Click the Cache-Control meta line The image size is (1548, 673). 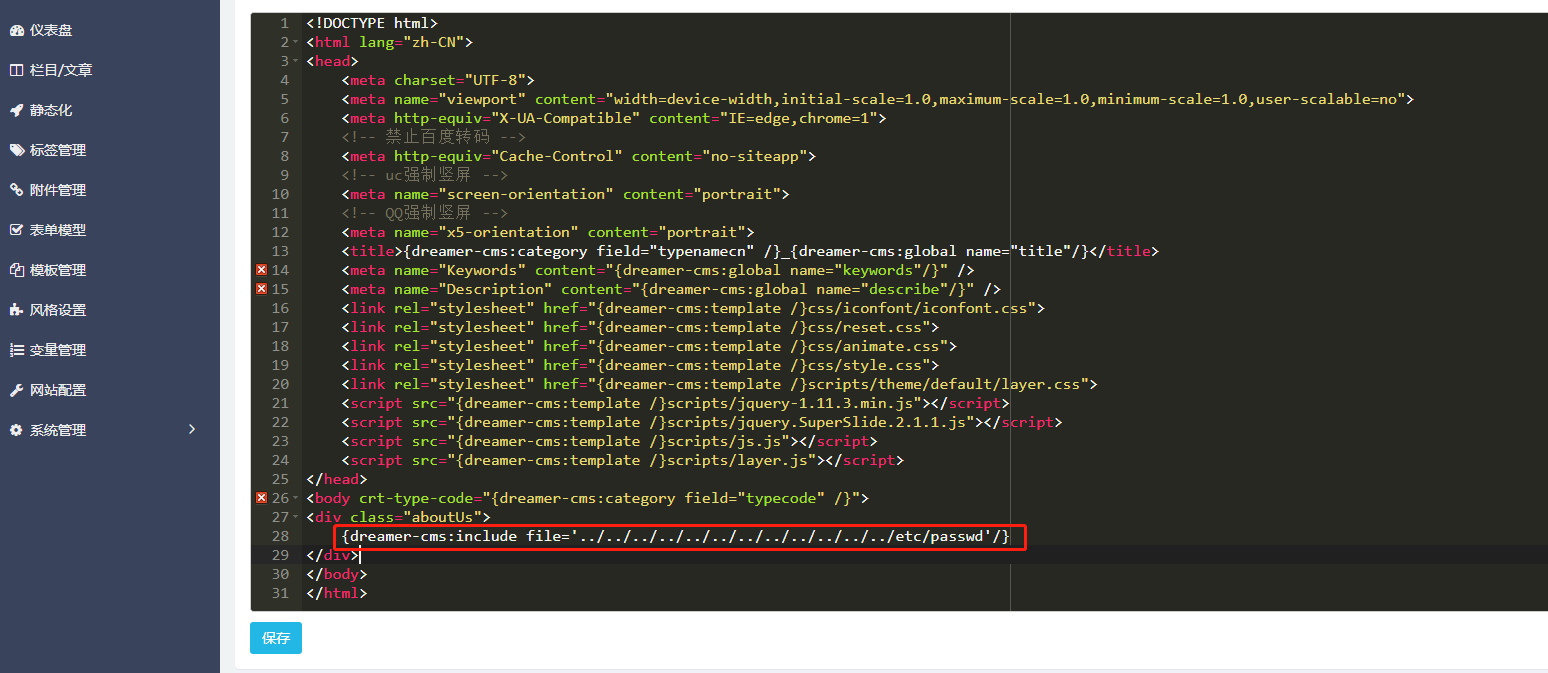coord(579,156)
